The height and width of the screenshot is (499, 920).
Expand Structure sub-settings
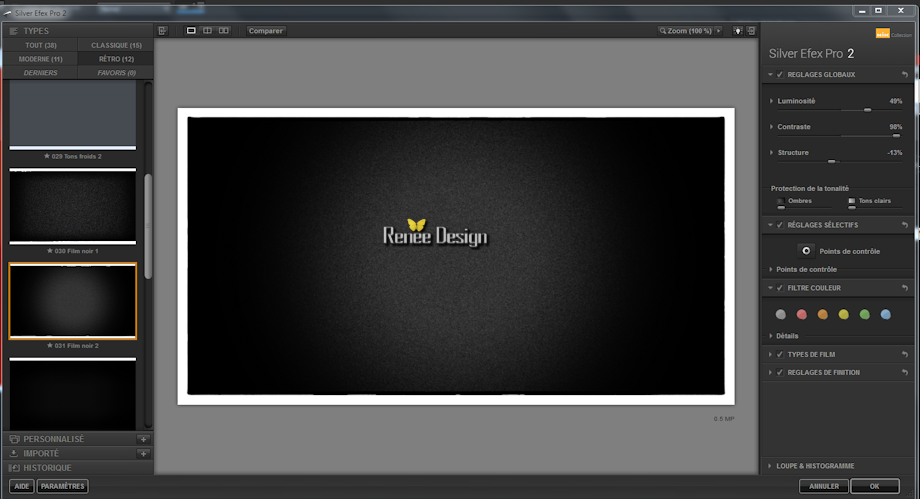tap(771, 153)
